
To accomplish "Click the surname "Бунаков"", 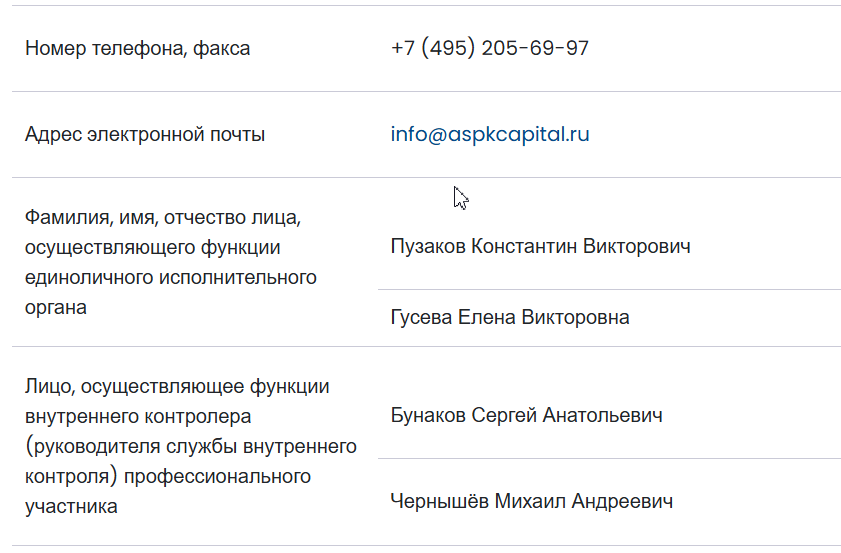I will [427, 415].
